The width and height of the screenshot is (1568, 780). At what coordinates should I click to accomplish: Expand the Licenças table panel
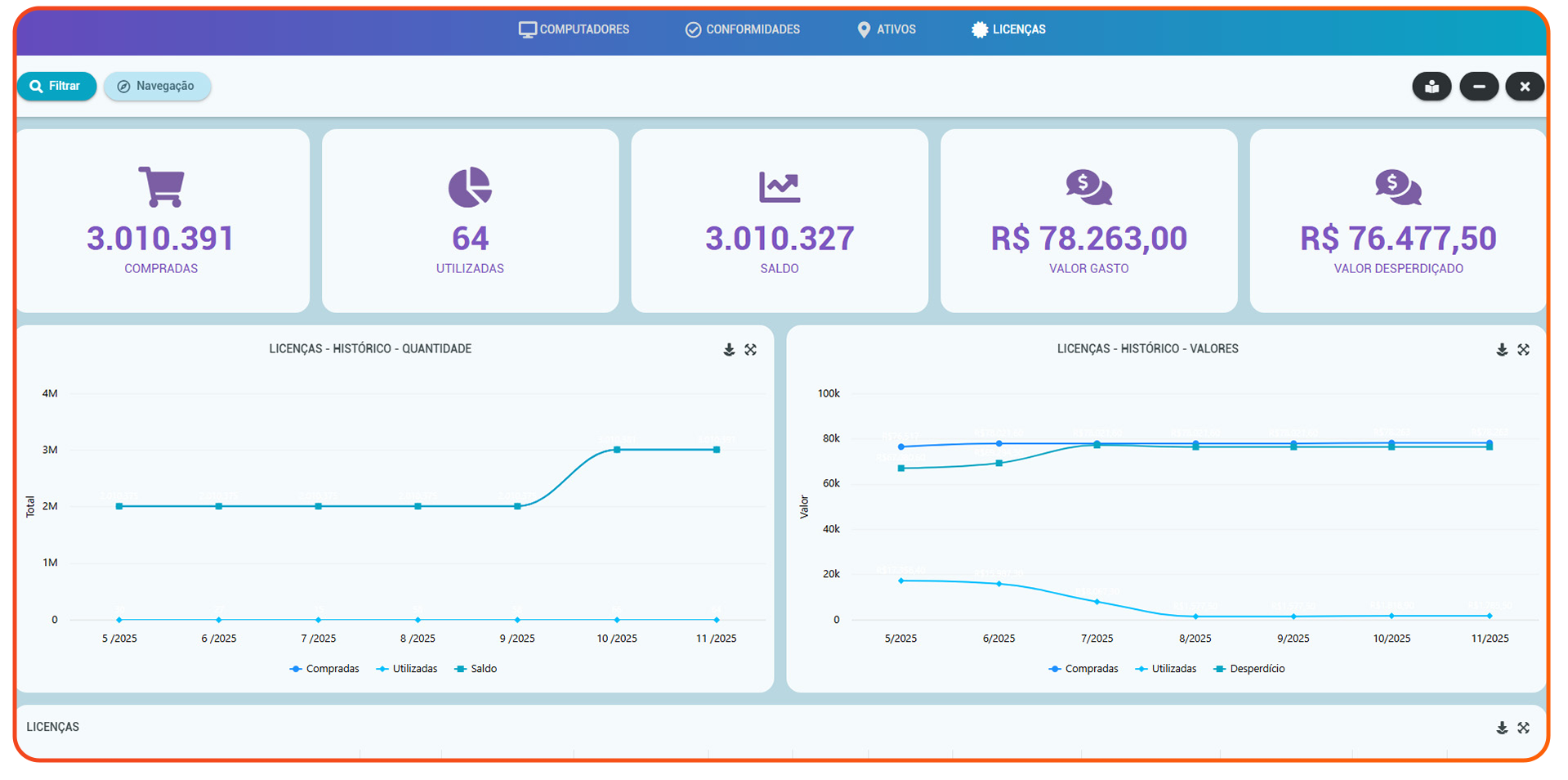(x=1524, y=728)
